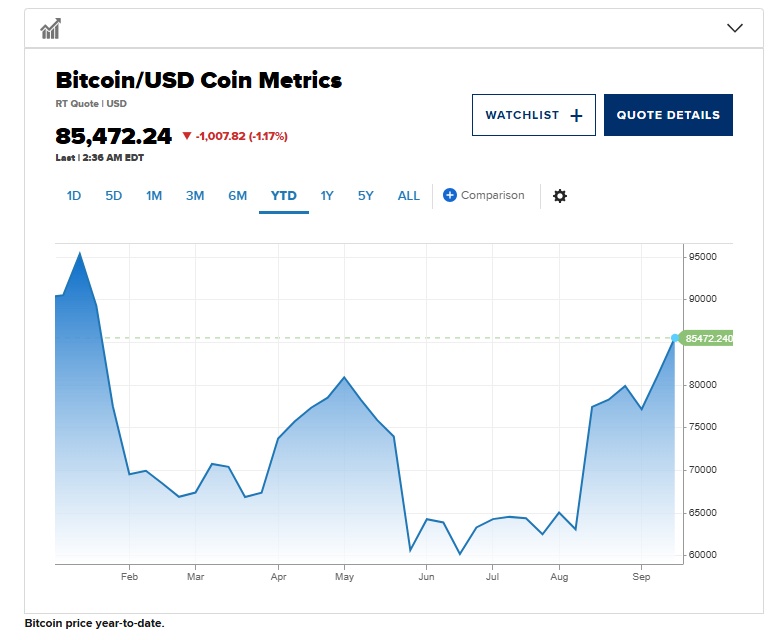Select the YTD time range tab
Image resolution: width=778 pixels, height=640 pixels.
click(284, 196)
